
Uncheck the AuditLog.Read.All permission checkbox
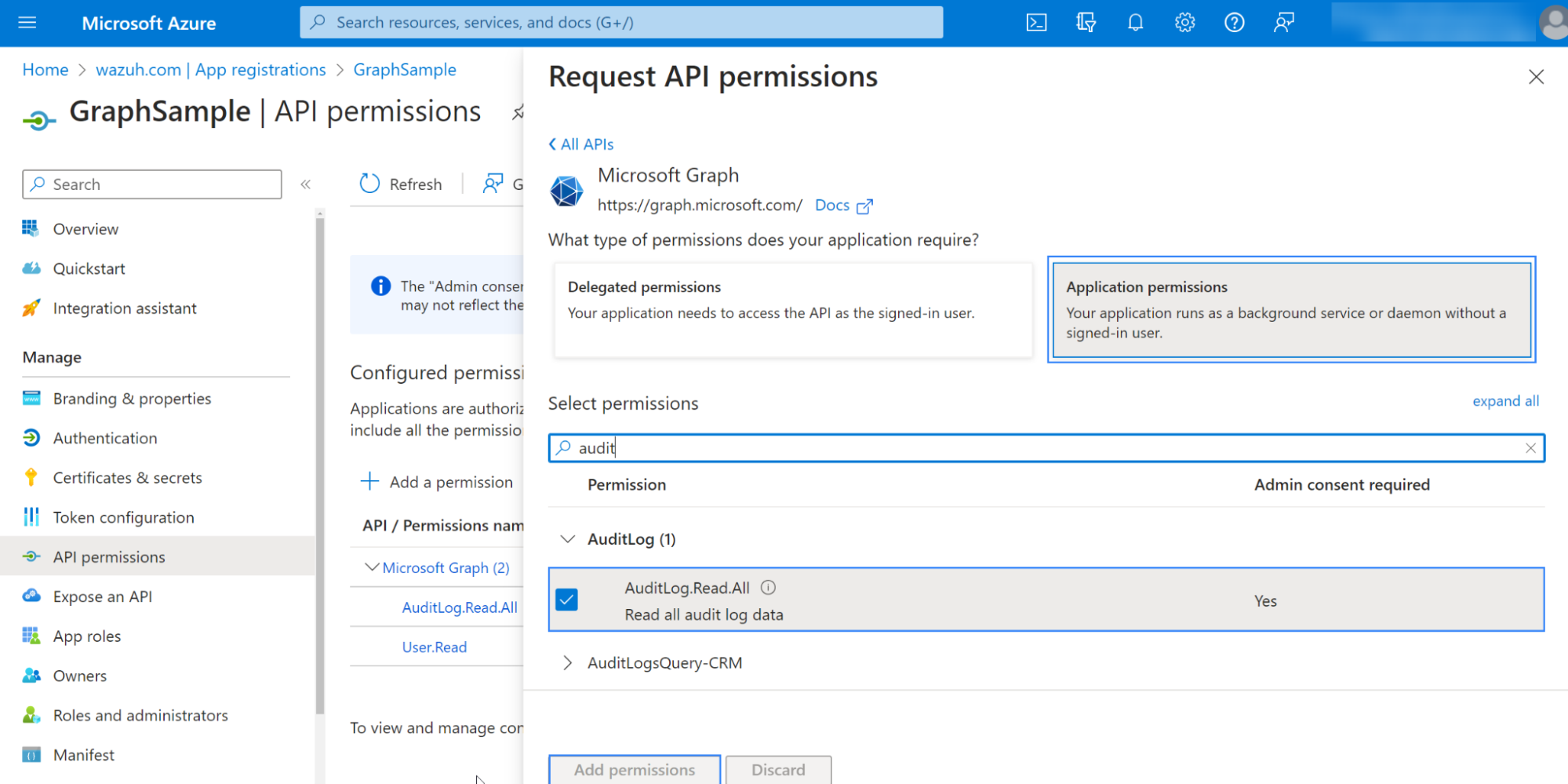pos(566,600)
